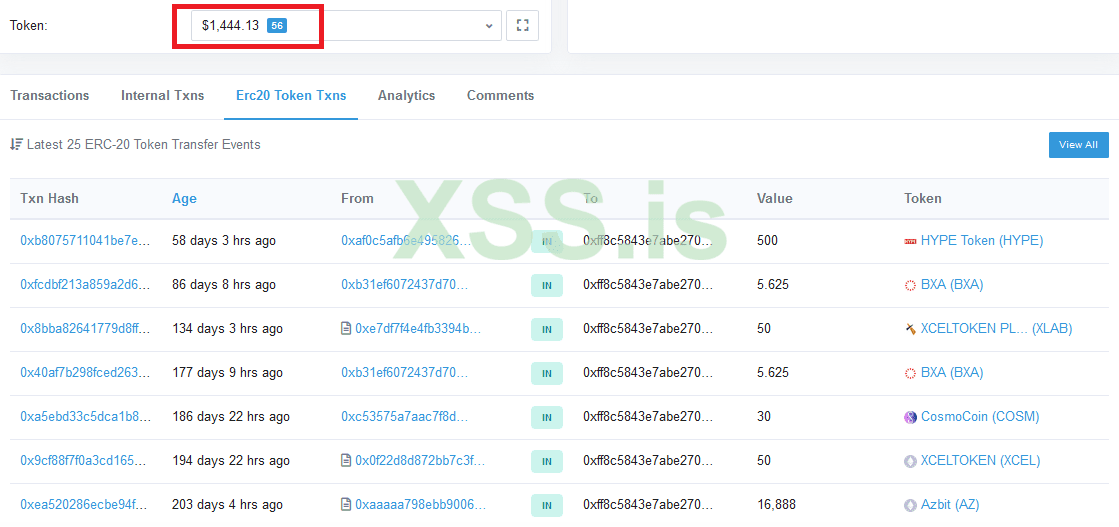Click recipient address 0xff8c5843e7abe270… in CosmoCoin row
This screenshot has width=1119, height=527.
(x=648, y=417)
